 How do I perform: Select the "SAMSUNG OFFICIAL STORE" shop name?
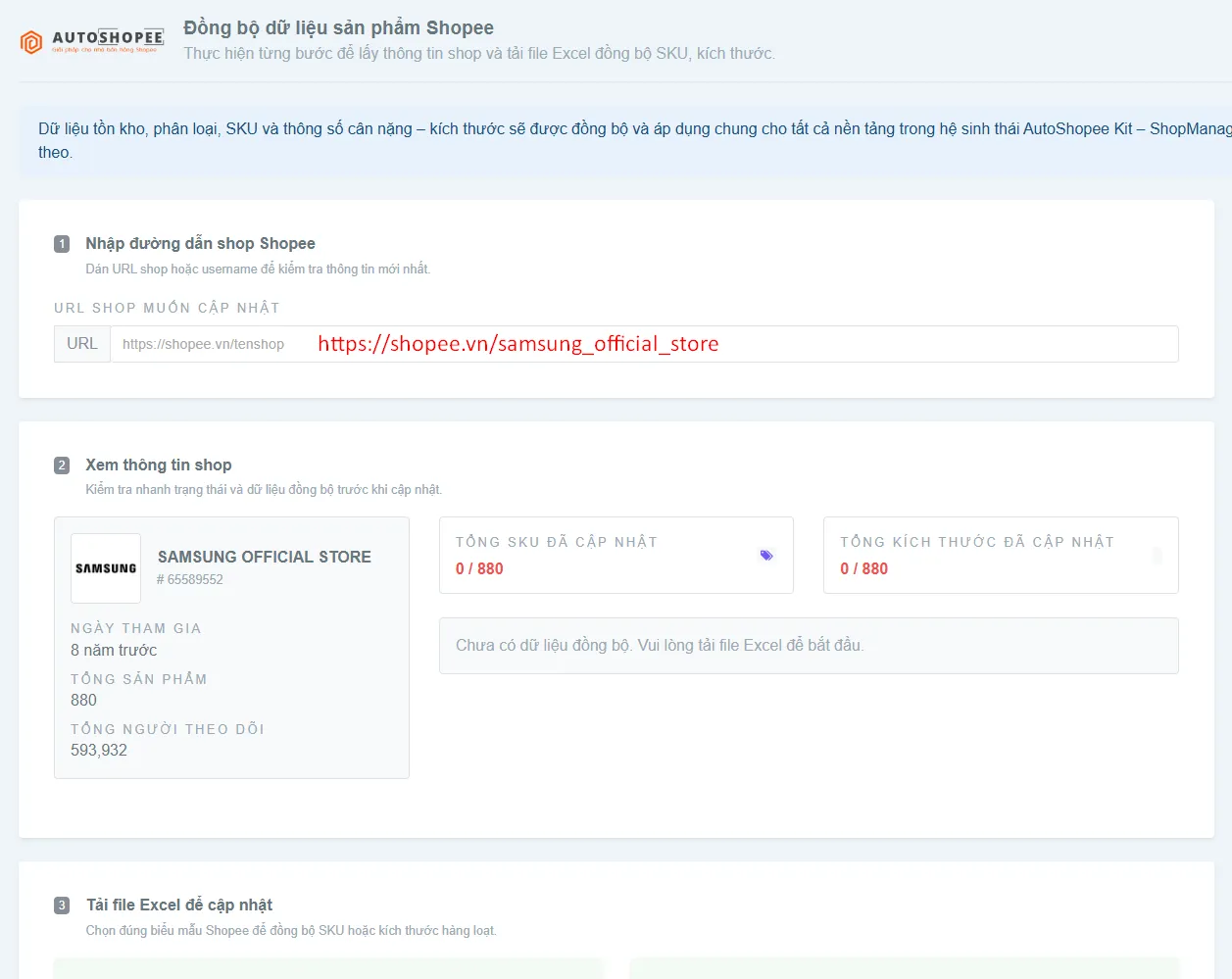coord(265,557)
